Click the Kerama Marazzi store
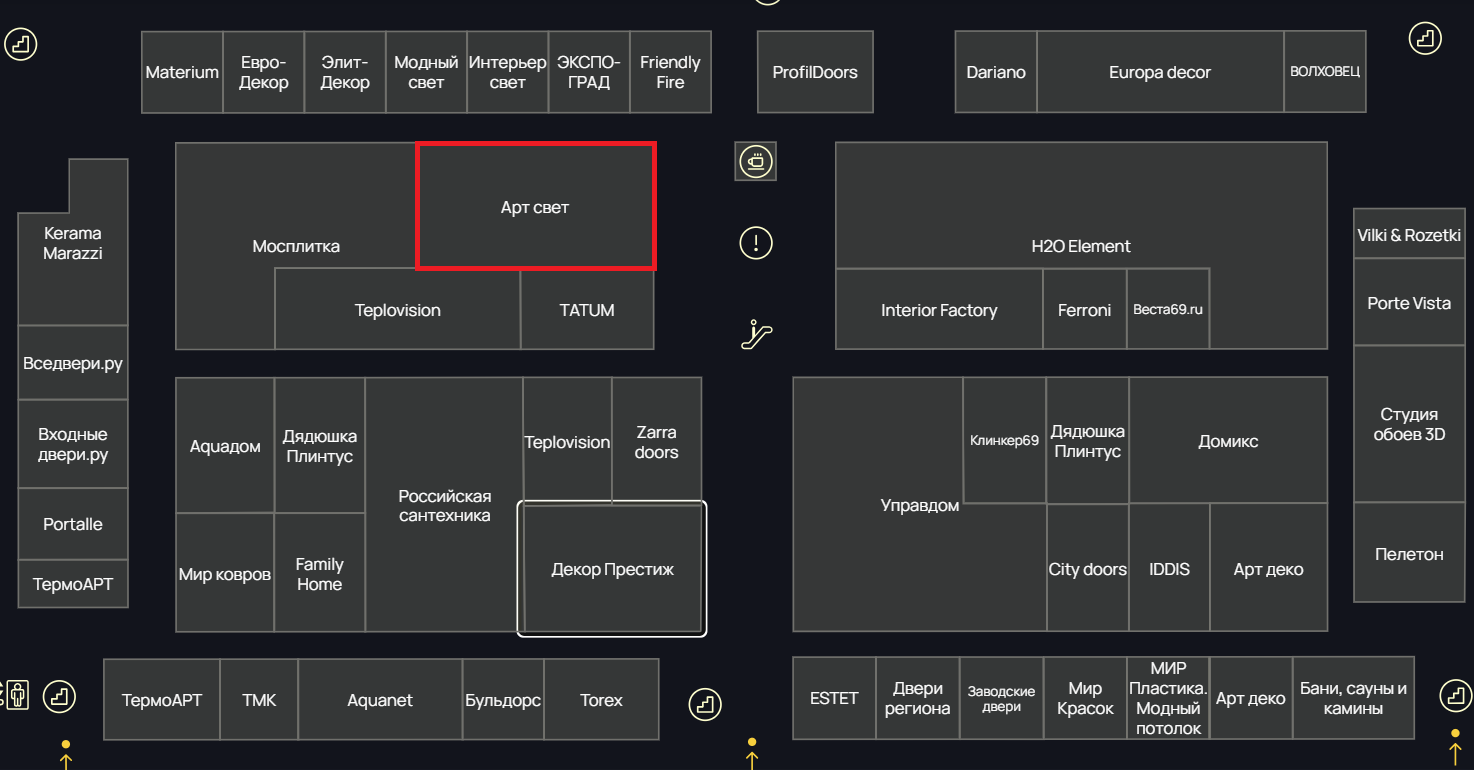 [x=72, y=244]
